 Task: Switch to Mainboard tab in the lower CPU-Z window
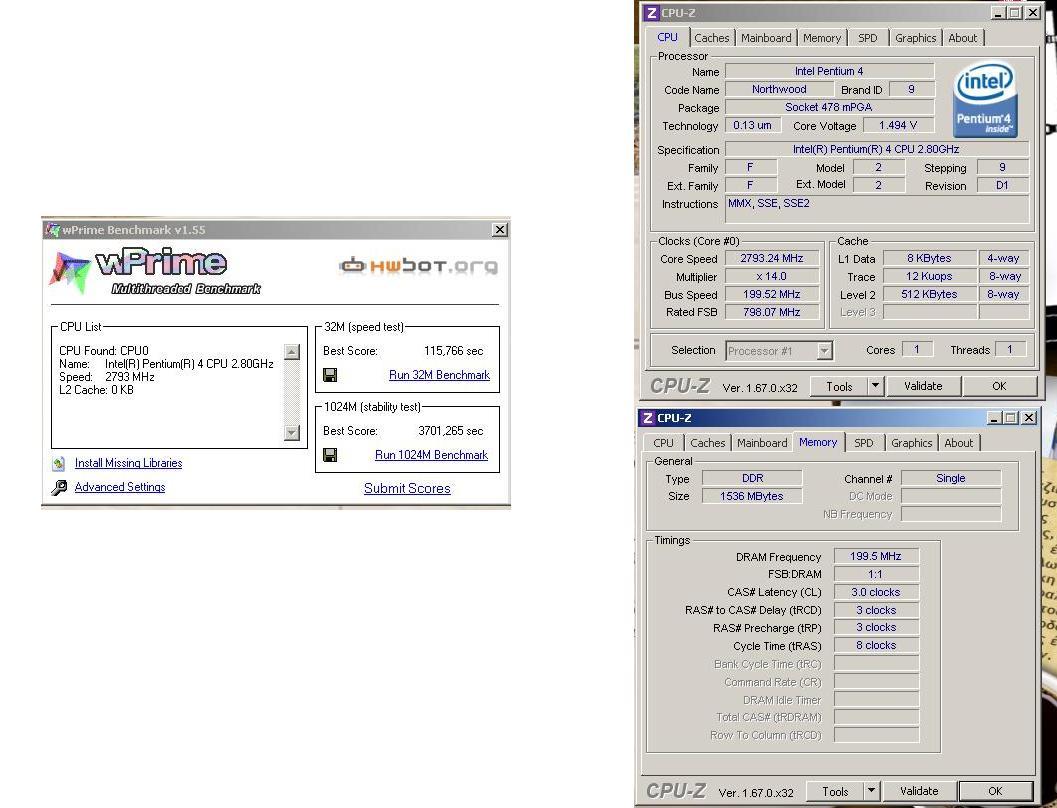(762, 443)
